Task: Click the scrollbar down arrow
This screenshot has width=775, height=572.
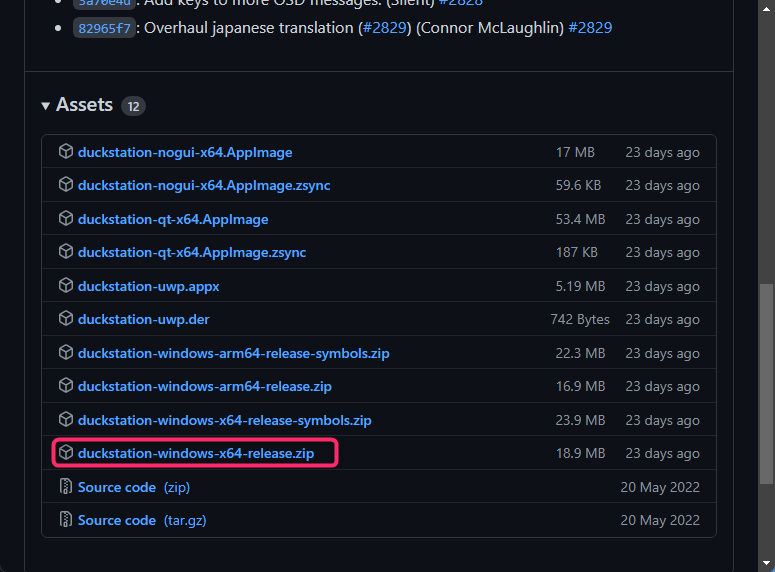Action: pyautogui.click(x=767, y=563)
